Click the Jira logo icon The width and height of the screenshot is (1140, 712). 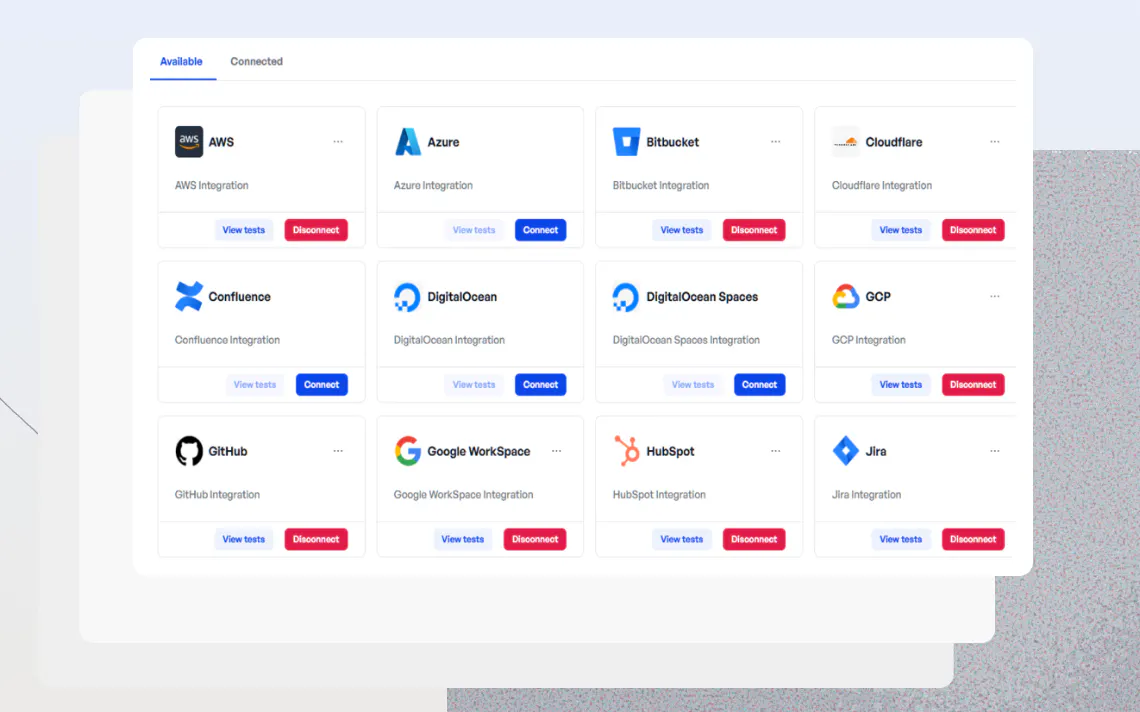click(x=846, y=451)
